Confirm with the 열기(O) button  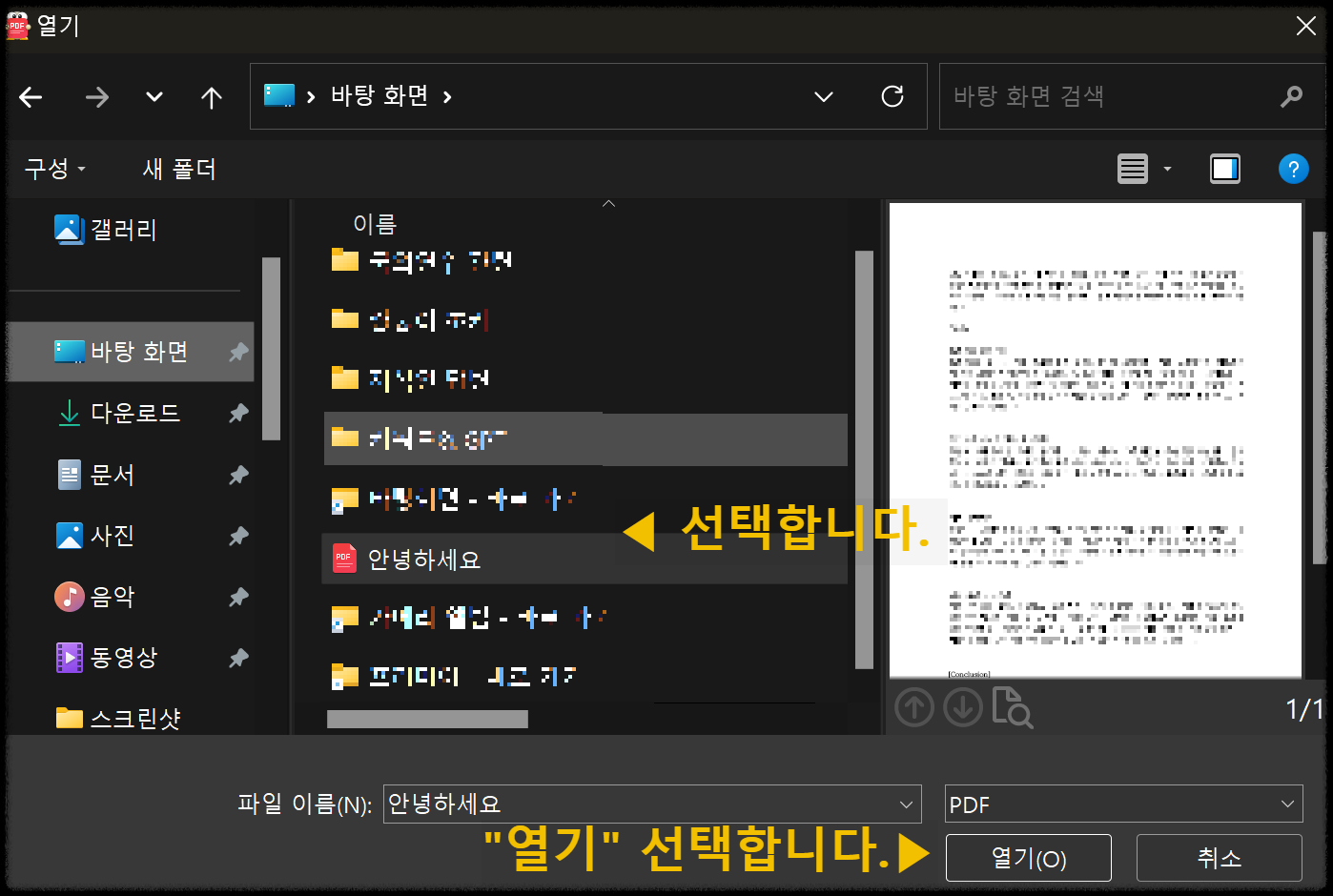click(x=1028, y=858)
